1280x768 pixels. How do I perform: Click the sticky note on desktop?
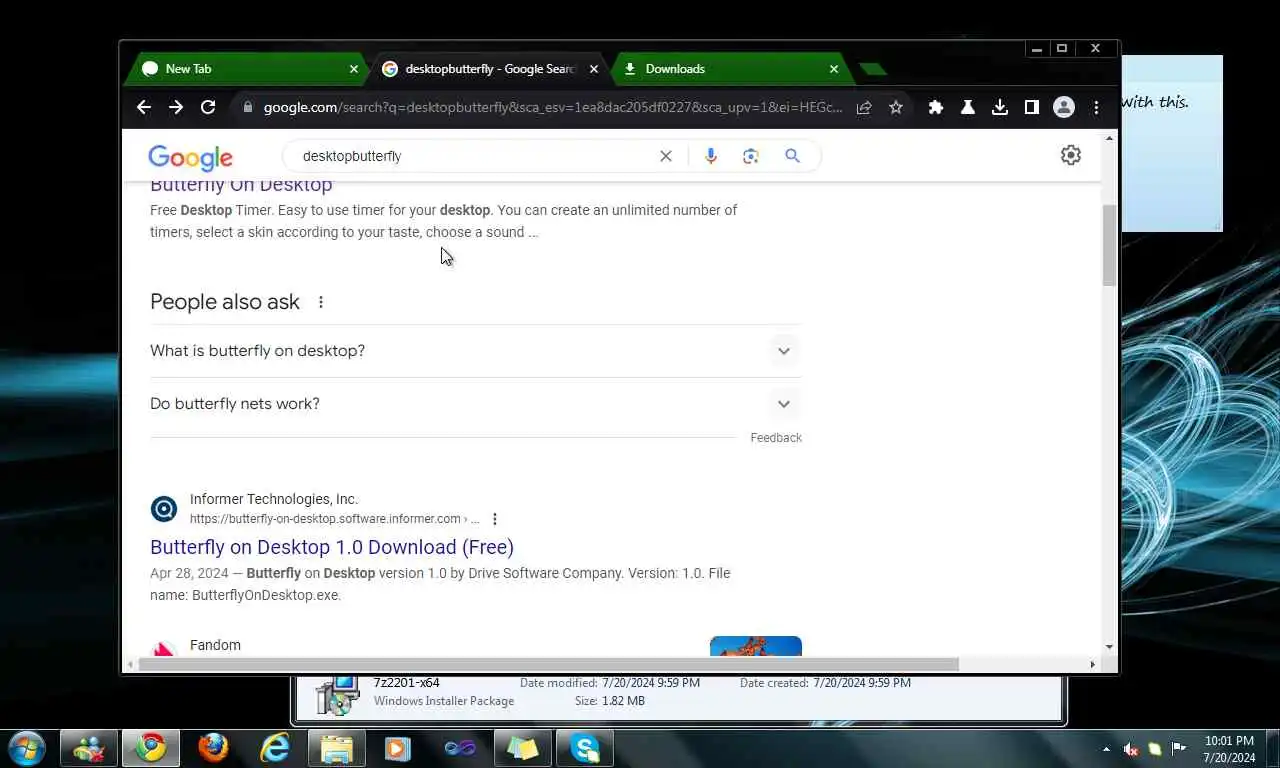(x=1172, y=143)
